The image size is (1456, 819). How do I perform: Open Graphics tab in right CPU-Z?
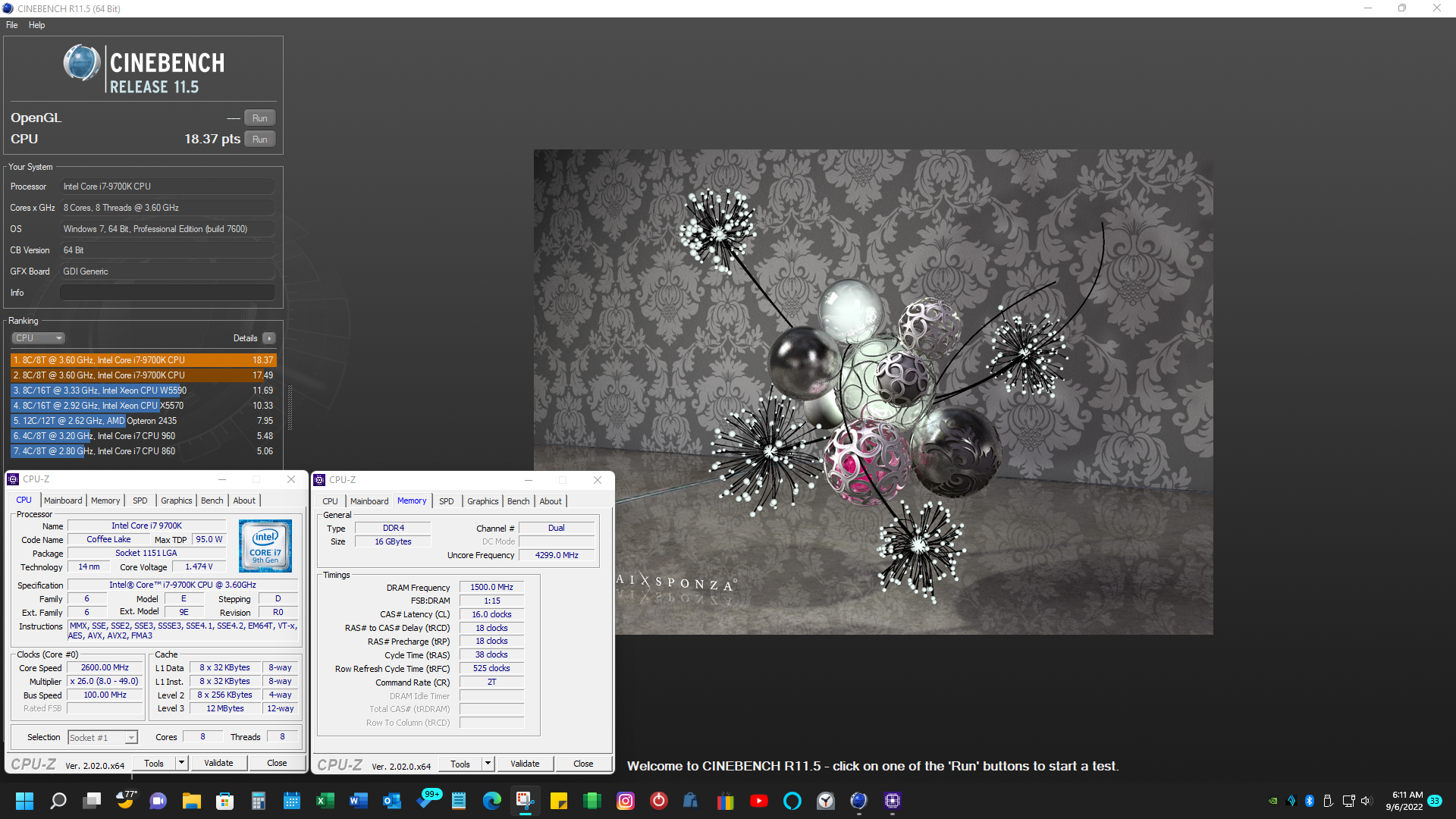pos(483,501)
